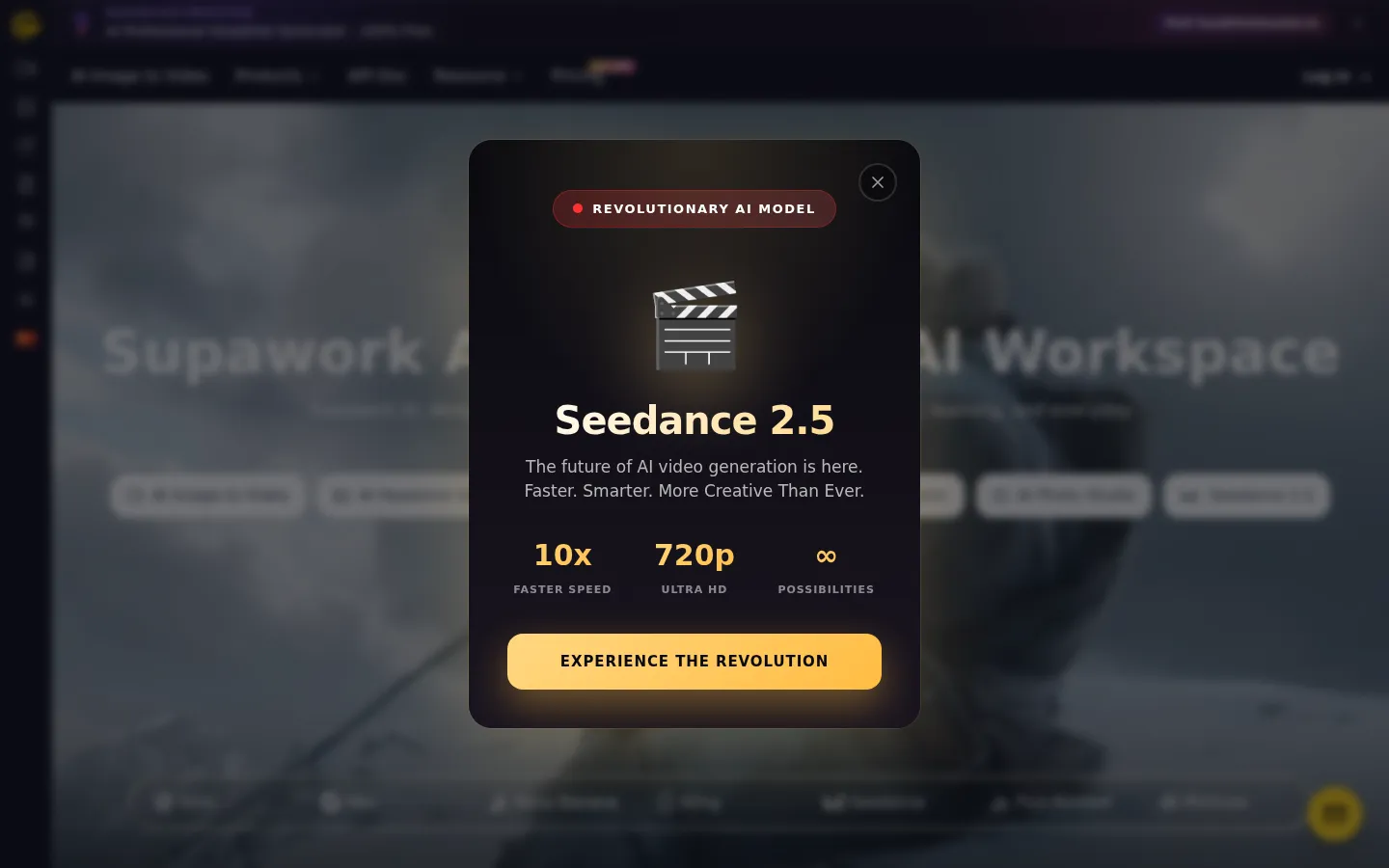1389x868 pixels.
Task: Close the Seedance 2.5 popup
Action: click(x=878, y=182)
